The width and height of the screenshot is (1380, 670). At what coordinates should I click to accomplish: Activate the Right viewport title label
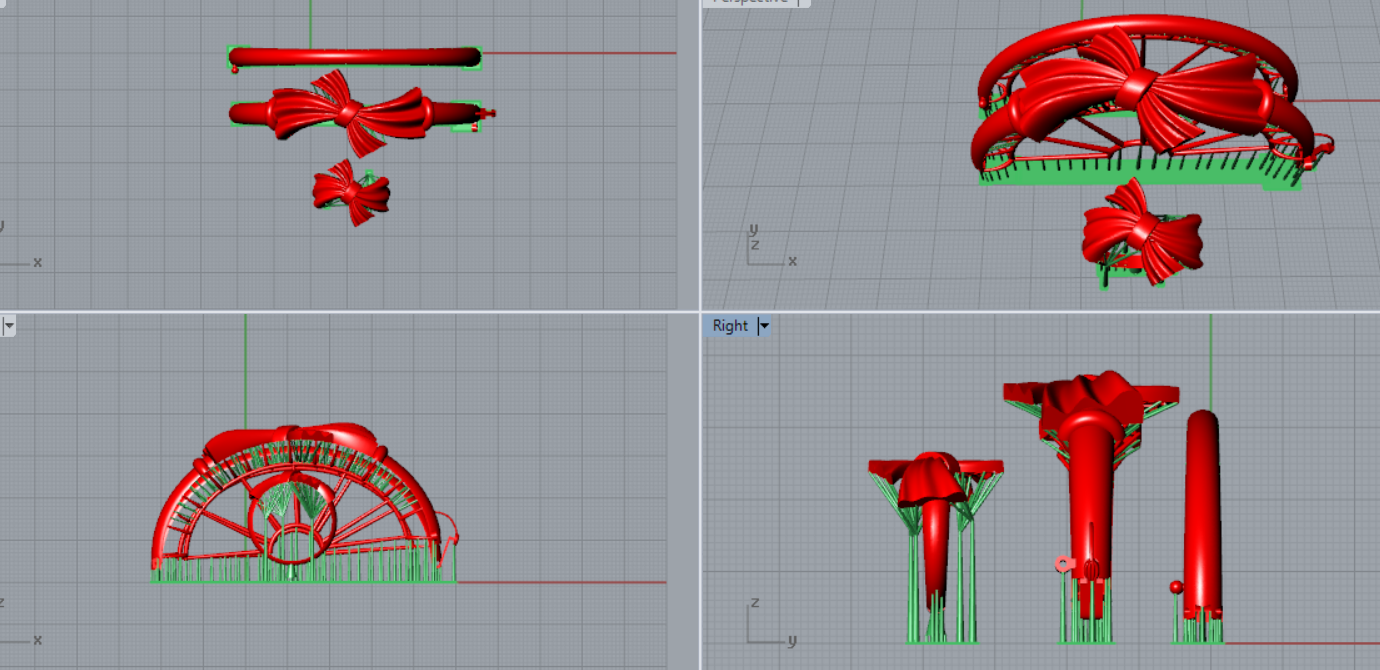coord(730,326)
